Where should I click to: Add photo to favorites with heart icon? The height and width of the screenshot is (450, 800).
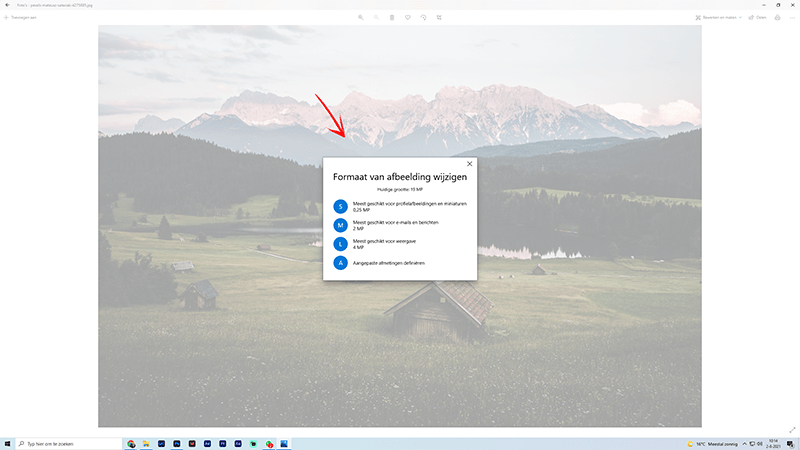(x=408, y=17)
